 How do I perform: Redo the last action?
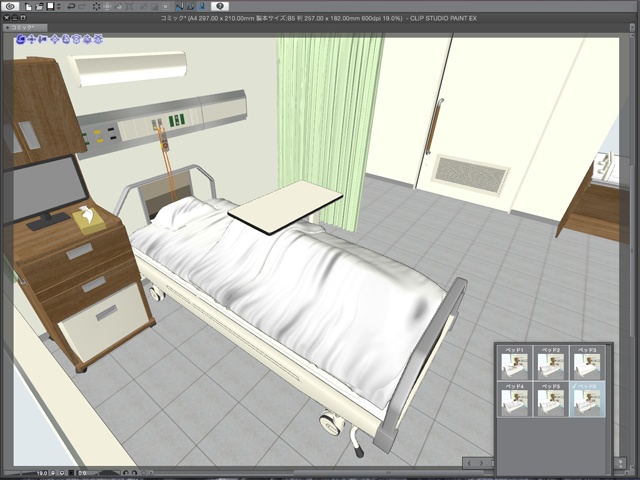coord(82,7)
